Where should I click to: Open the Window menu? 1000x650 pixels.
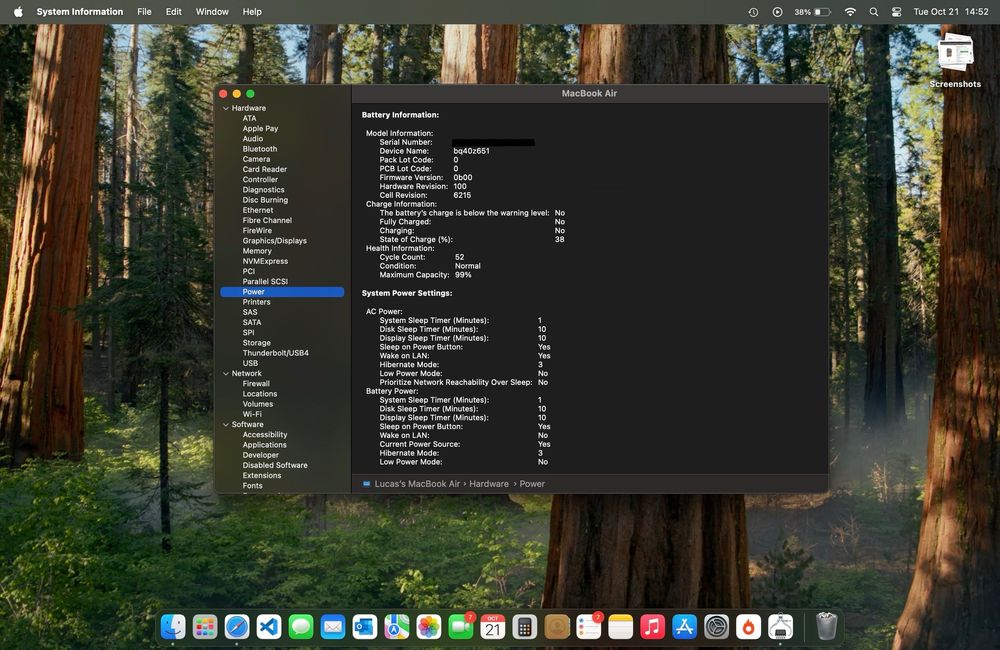coord(212,11)
